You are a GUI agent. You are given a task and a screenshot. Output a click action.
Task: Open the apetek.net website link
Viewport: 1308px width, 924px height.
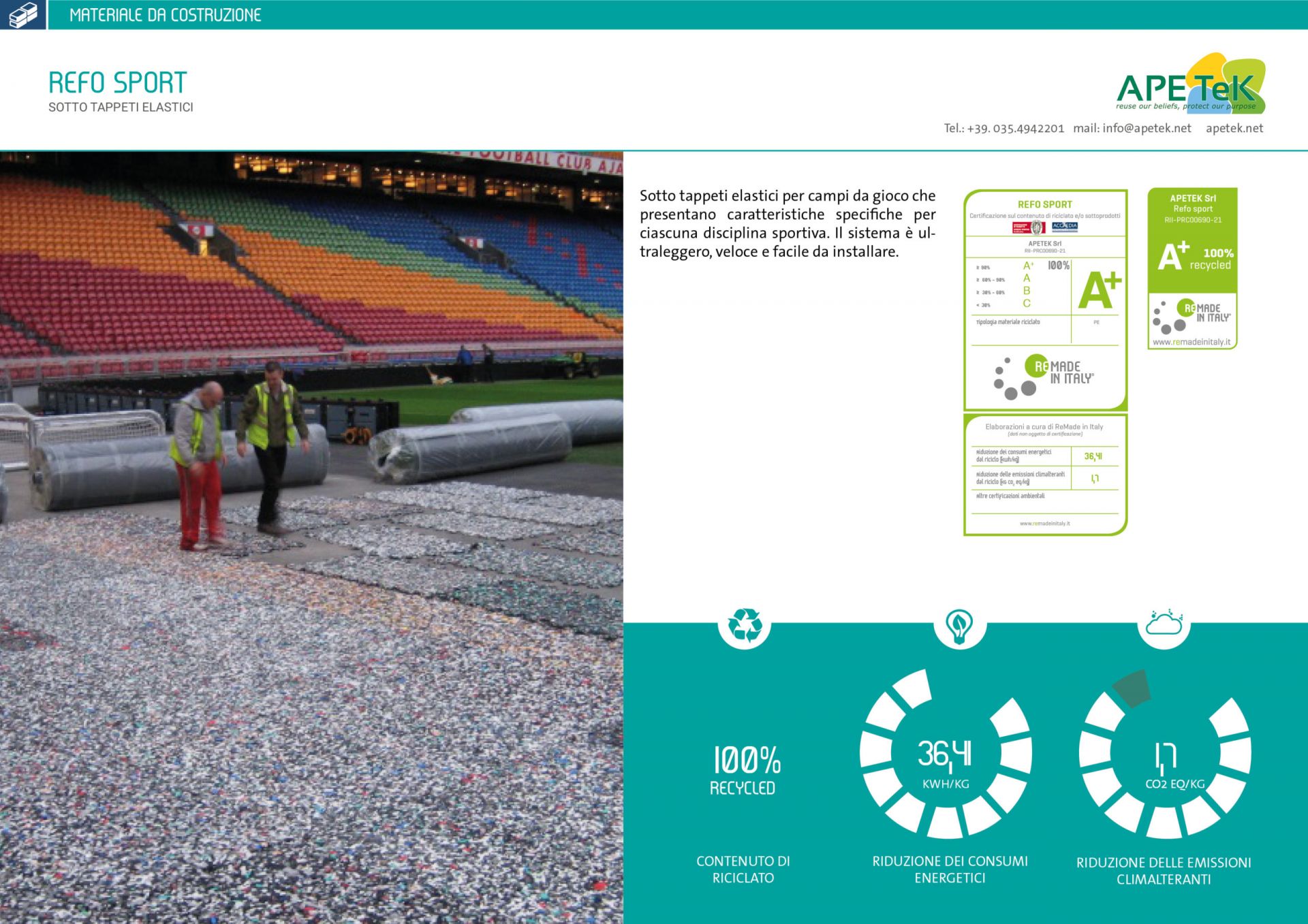1234,128
